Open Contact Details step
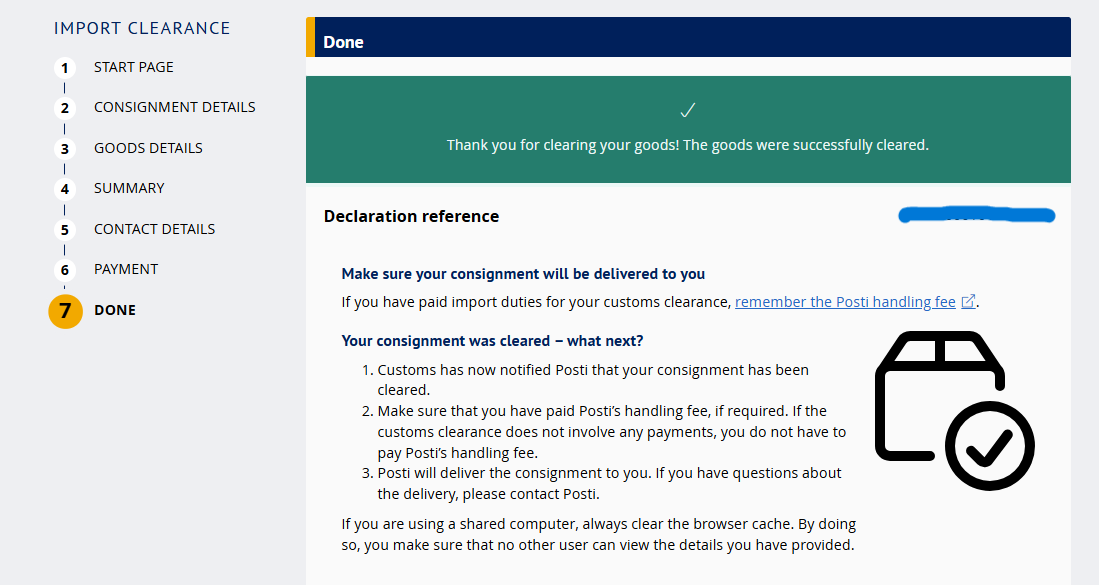1099x585 pixels. 154,229
